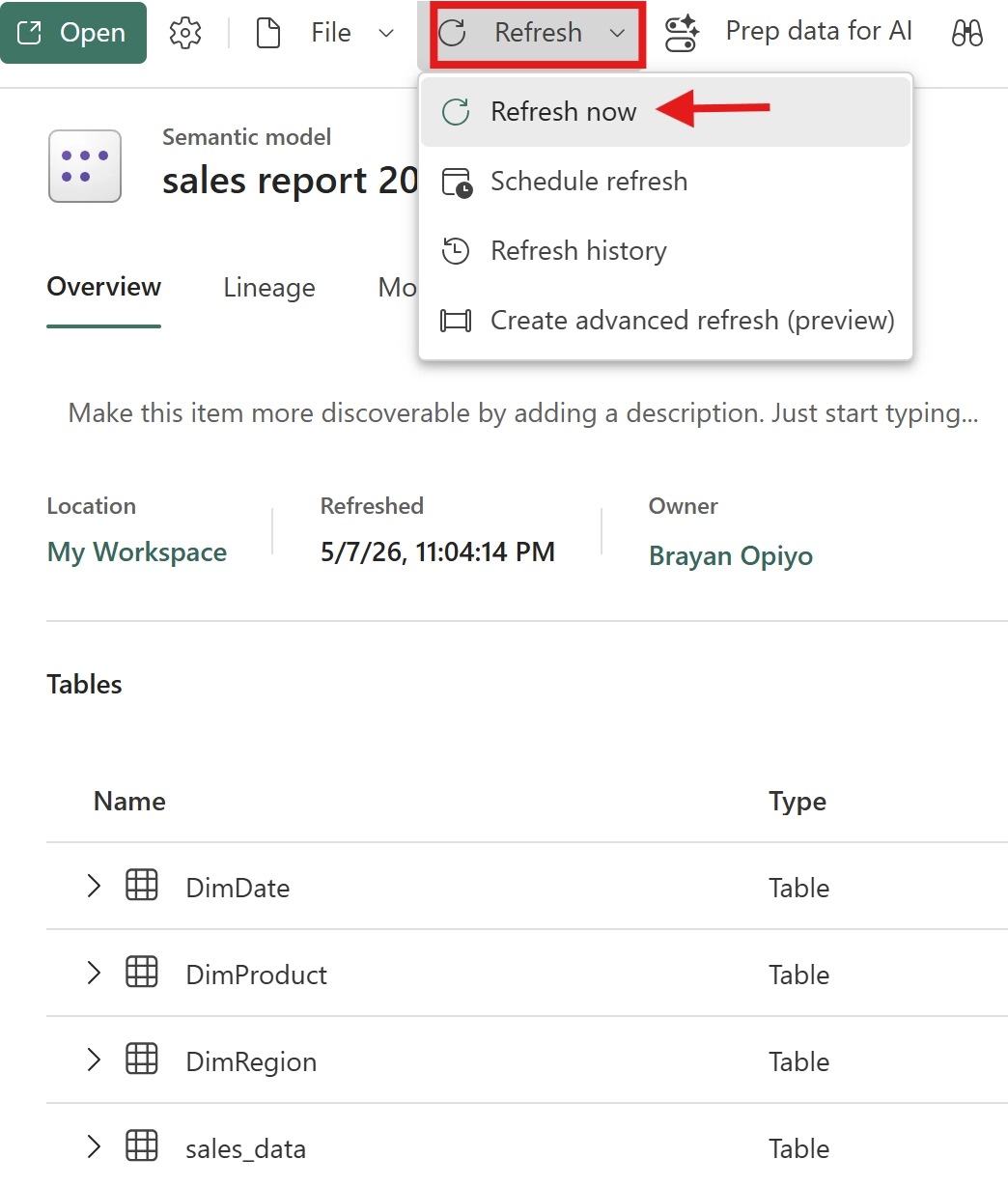Click the binoculars icon
This screenshot has width=1008, height=1187.
pyautogui.click(x=967, y=33)
